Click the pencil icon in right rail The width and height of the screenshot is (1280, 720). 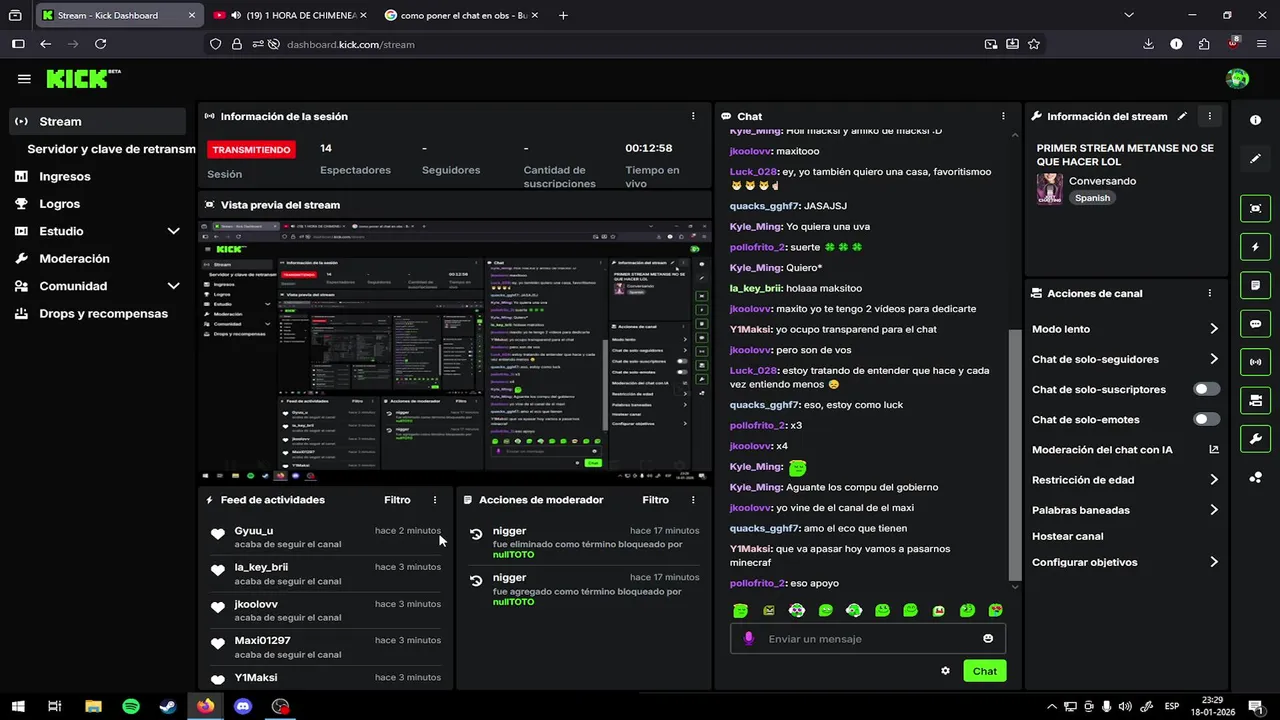pos(1255,158)
